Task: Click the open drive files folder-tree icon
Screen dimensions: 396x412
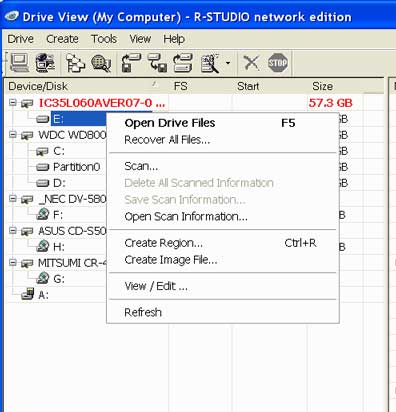Action: click(x=76, y=63)
